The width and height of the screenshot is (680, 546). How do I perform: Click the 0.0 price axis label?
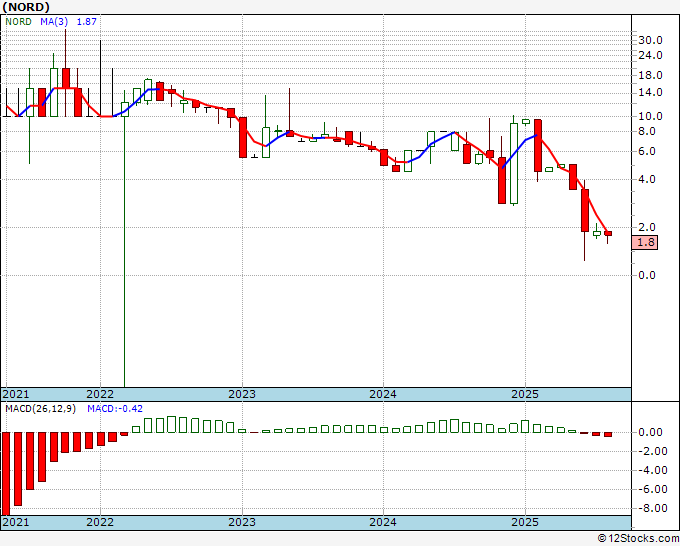point(647,275)
